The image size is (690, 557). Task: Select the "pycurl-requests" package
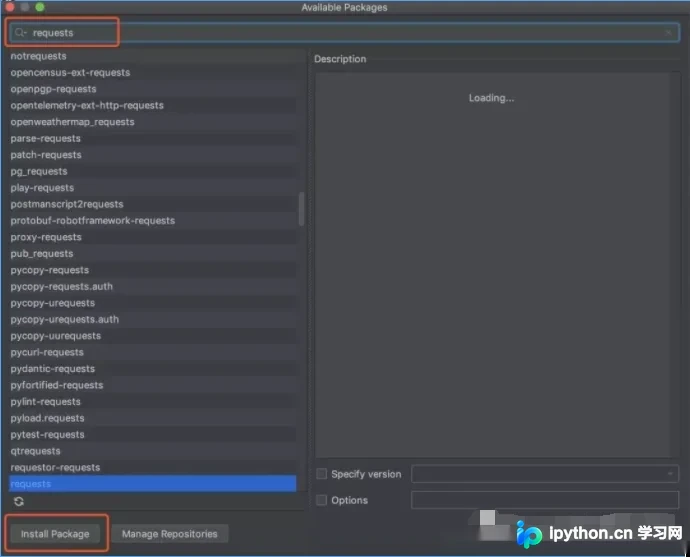pos(153,352)
